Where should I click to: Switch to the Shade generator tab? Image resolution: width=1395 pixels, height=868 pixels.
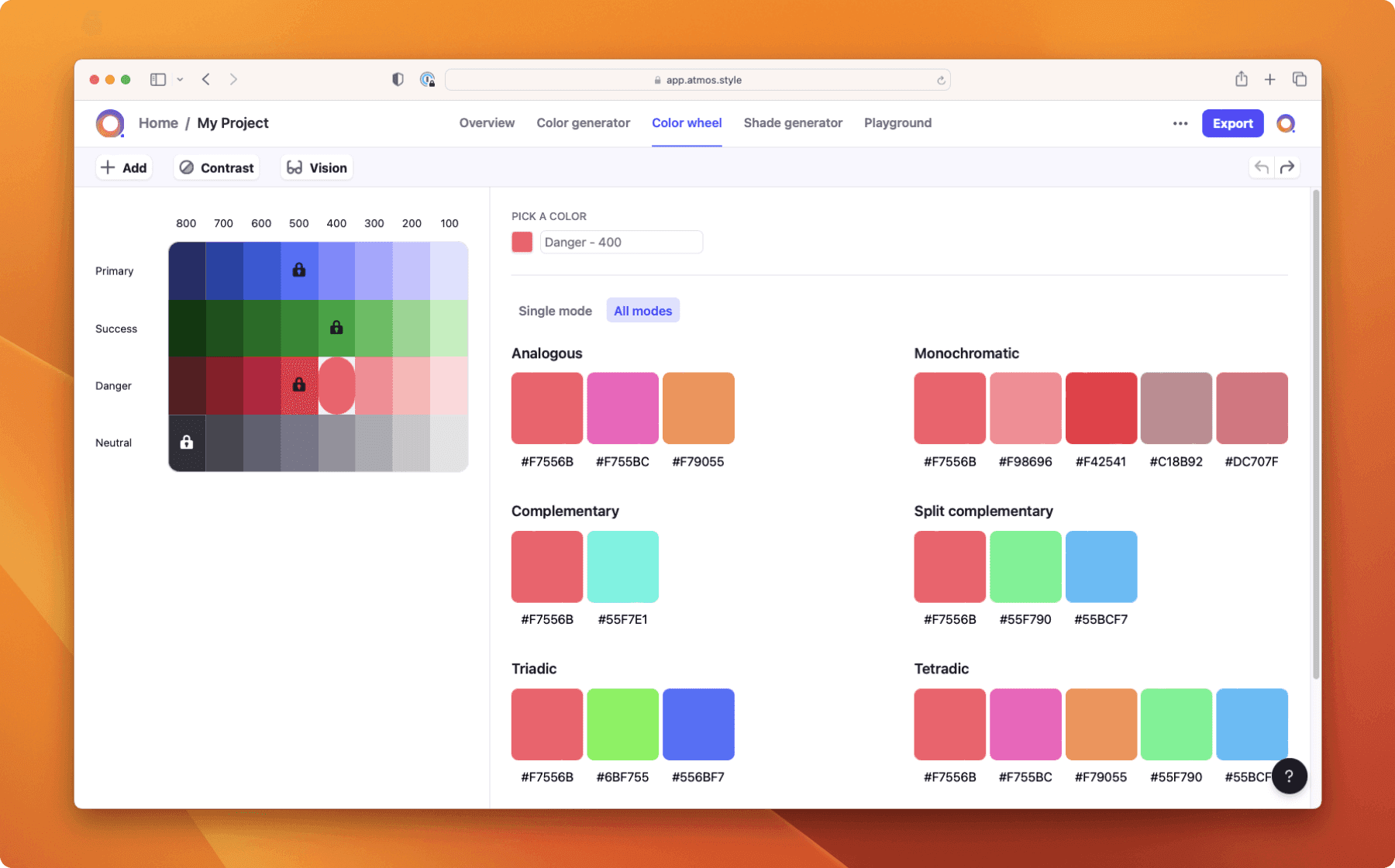click(x=793, y=122)
